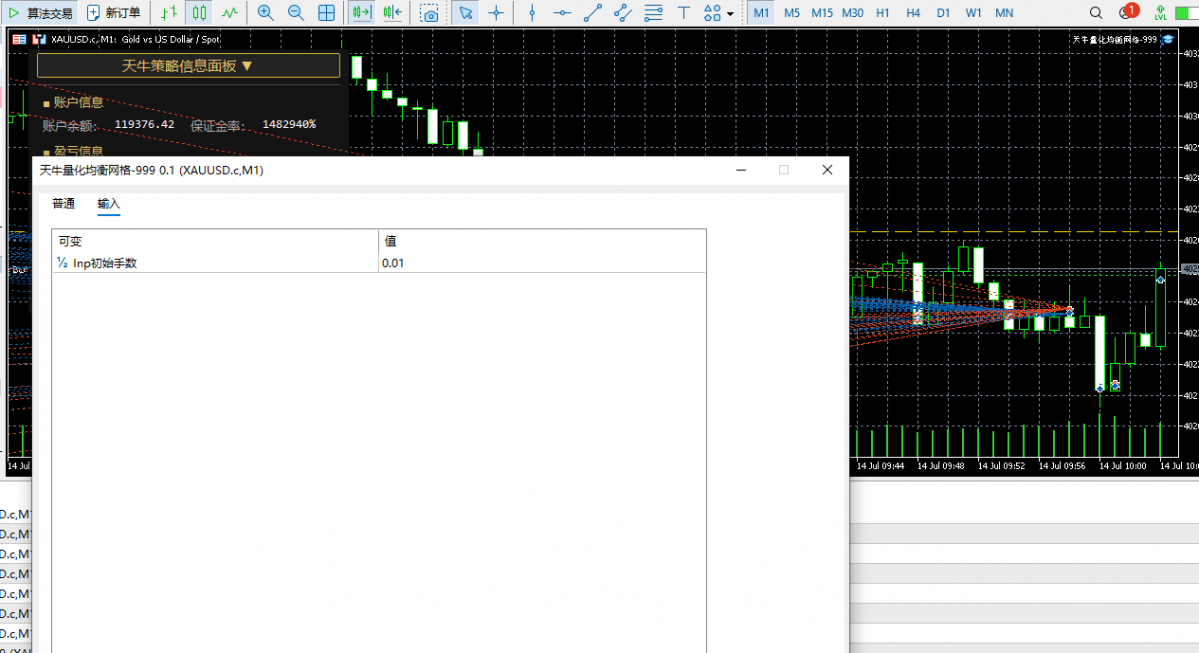Draw a horizontal line object
Viewport: 1199px width, 653px height.
coord(562,13)
